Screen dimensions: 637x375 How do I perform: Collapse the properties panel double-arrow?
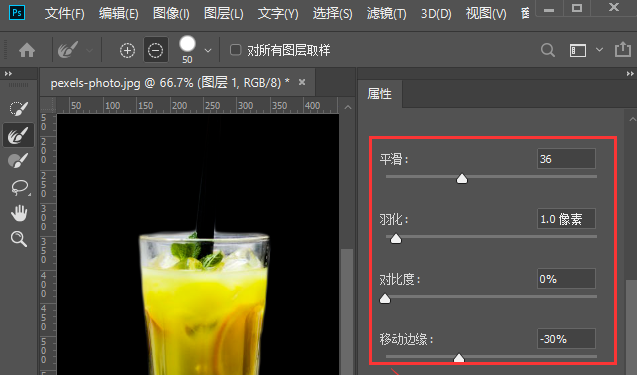point(630,74)
